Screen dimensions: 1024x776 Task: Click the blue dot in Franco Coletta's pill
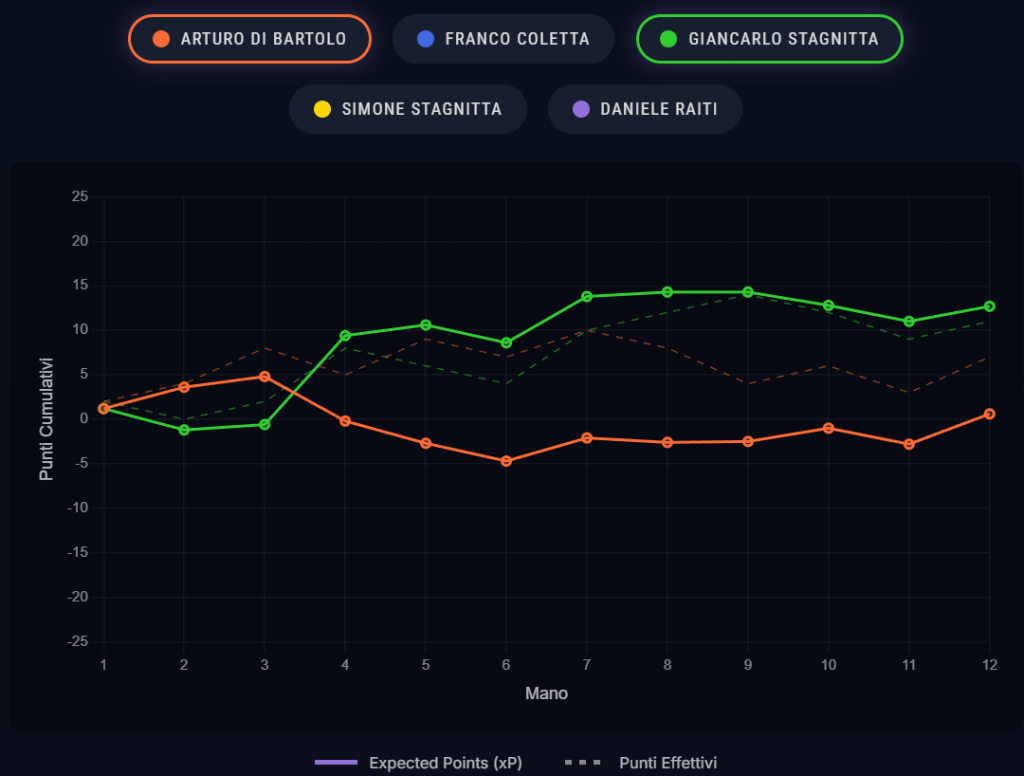(x=427, y=39)
